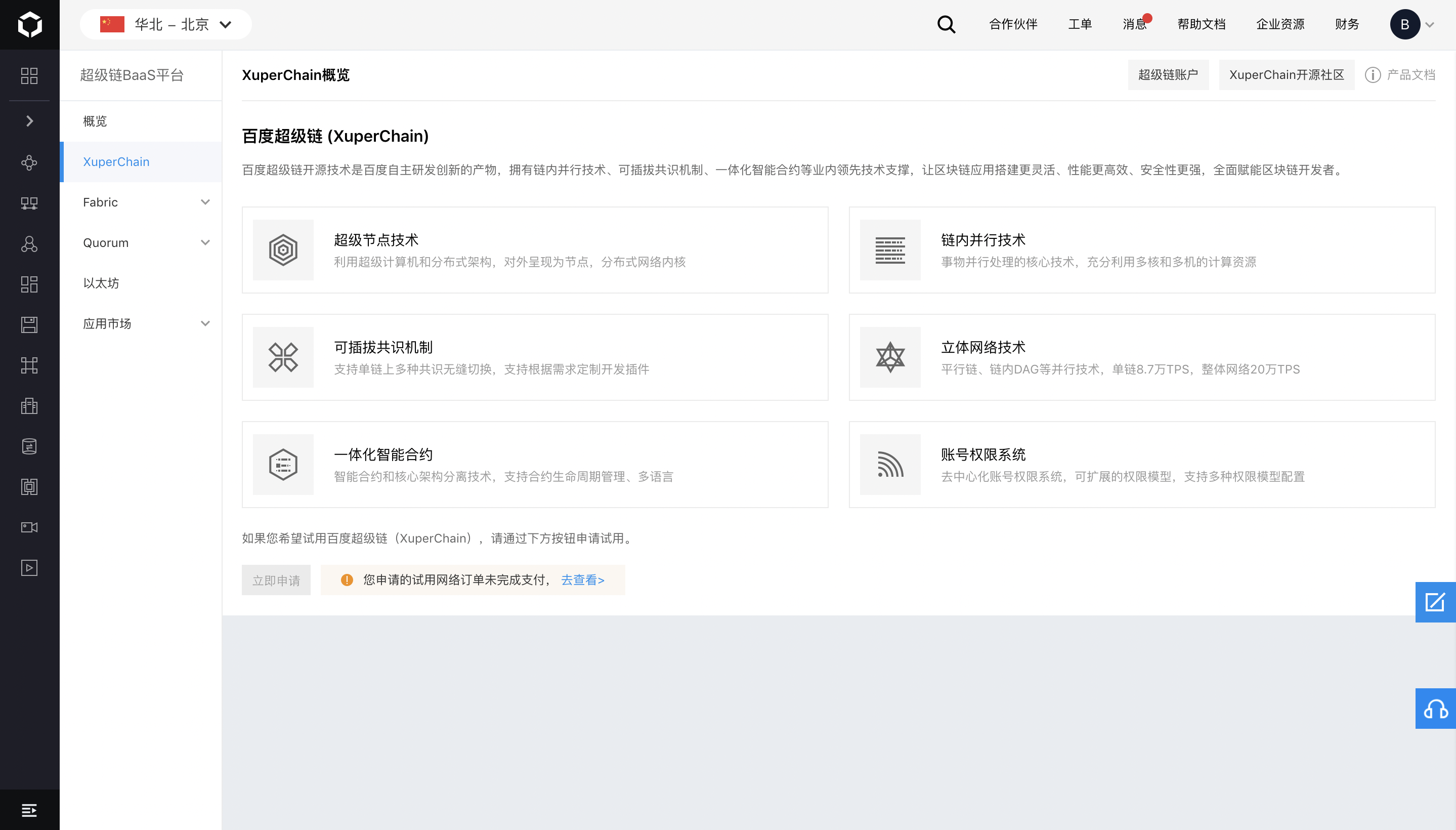
Task: Click the 立体网络技术 star icon
Action: pyautogui.click(x=889, y=357)
